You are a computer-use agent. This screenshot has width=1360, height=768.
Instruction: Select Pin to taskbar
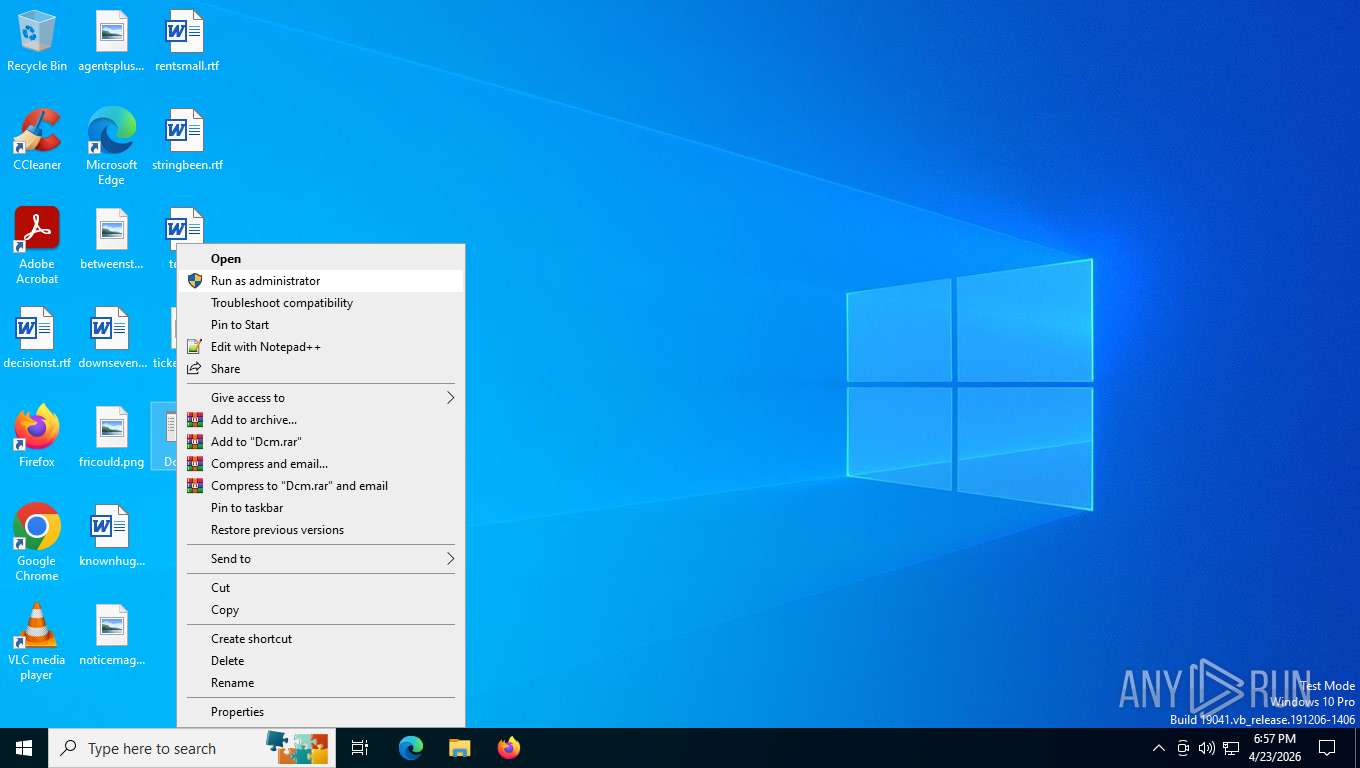point(321,508)
